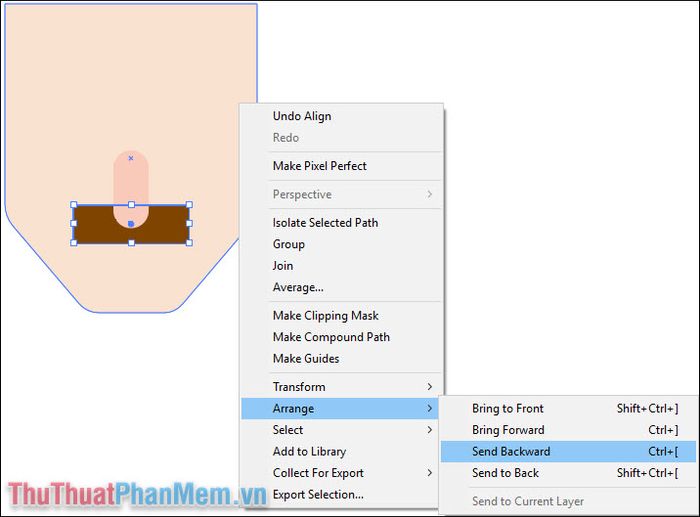The width and height of the screenshot is (700, 517).
Task: Choose Send to Back
Action: coord(569,473)
